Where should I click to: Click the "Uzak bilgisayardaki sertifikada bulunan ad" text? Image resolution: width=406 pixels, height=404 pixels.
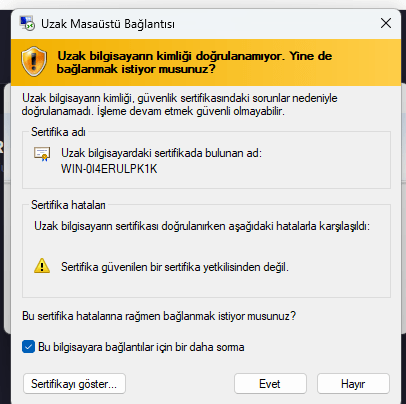161,153
